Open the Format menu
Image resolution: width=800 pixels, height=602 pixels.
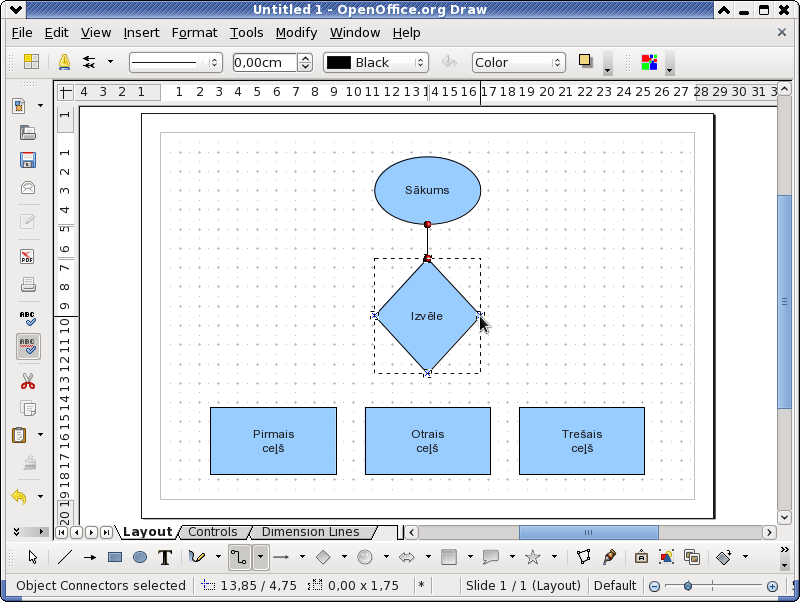[x=194, y=33]
